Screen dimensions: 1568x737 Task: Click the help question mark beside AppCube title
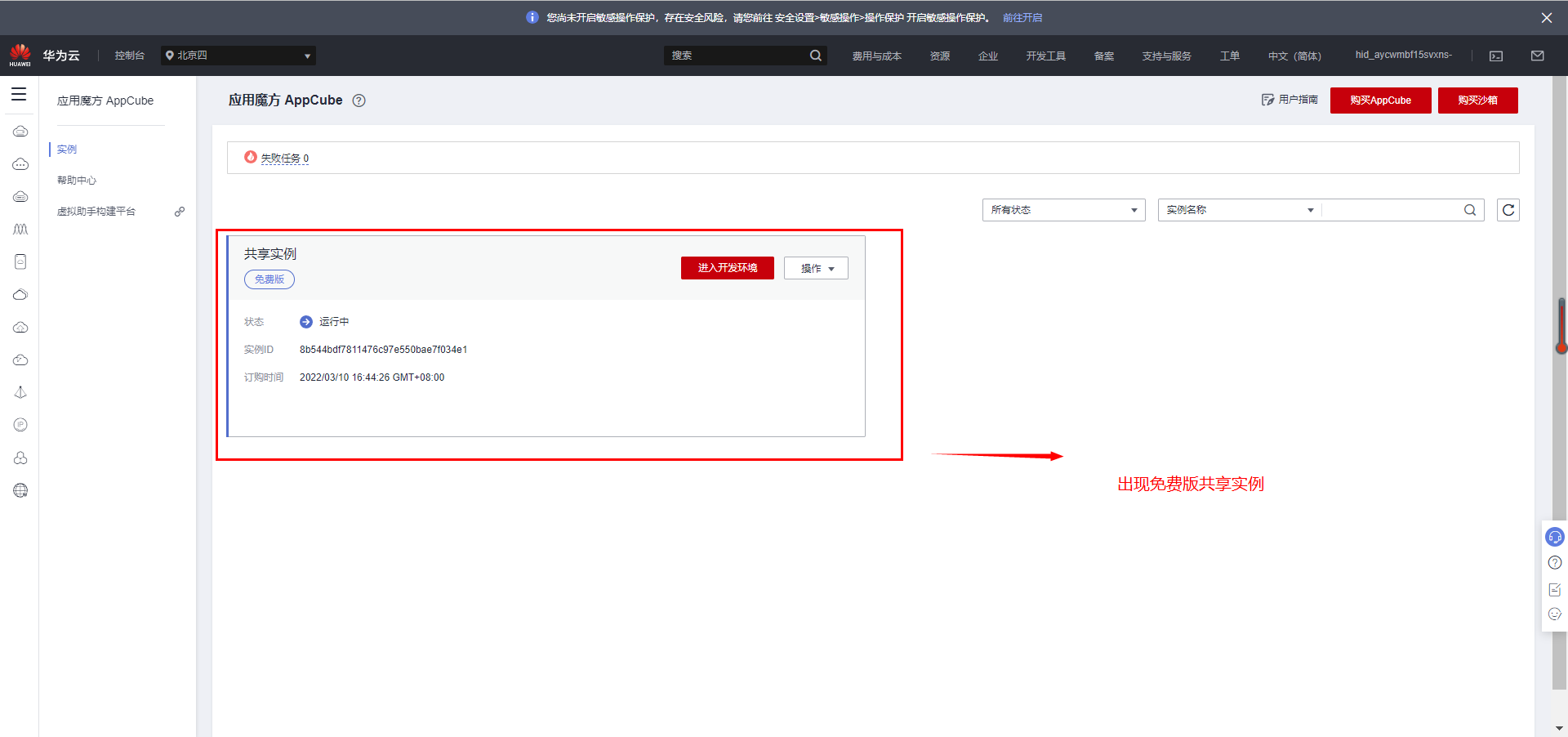[x=359, y=100]
